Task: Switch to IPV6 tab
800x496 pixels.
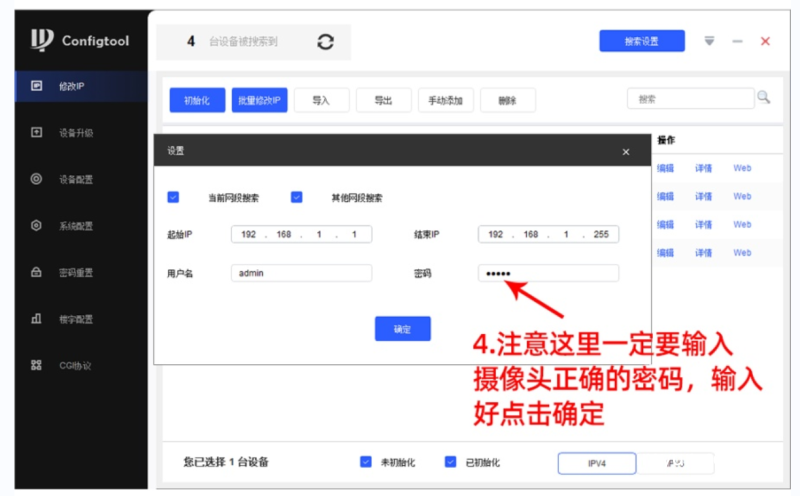Action: [676, 463]
